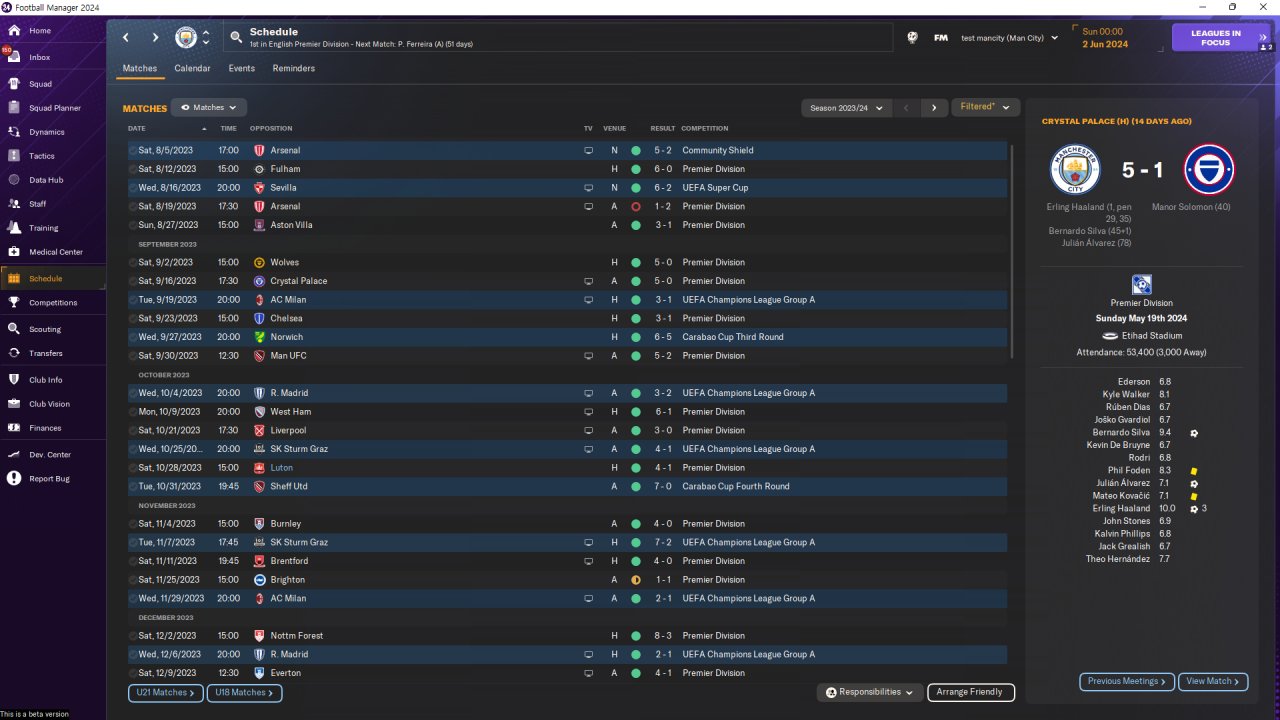Open Report Bug in the sidebar
Image resolution: width=1280 pixels, height=720 pixels.
coord(49,479)
